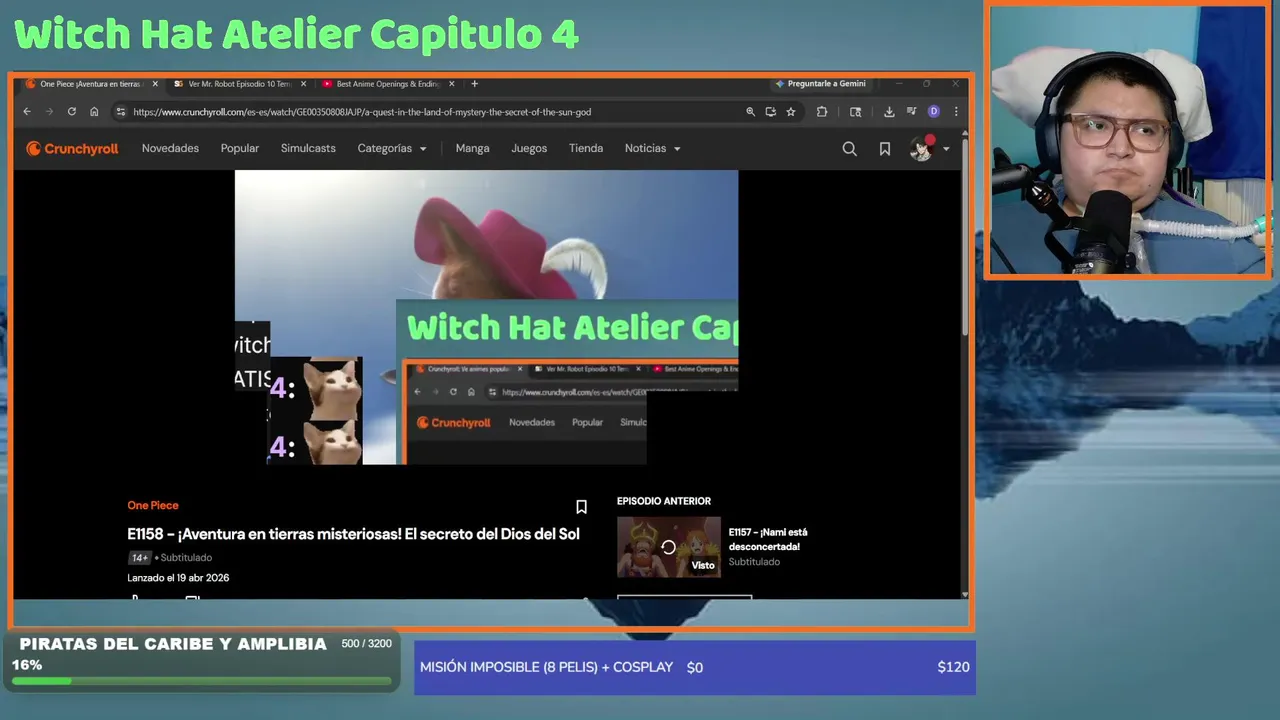The width and height of the screenshot is (1280, 720).
Task: Click the 14+ age rating badge
Action: click(x=139, y=558)
